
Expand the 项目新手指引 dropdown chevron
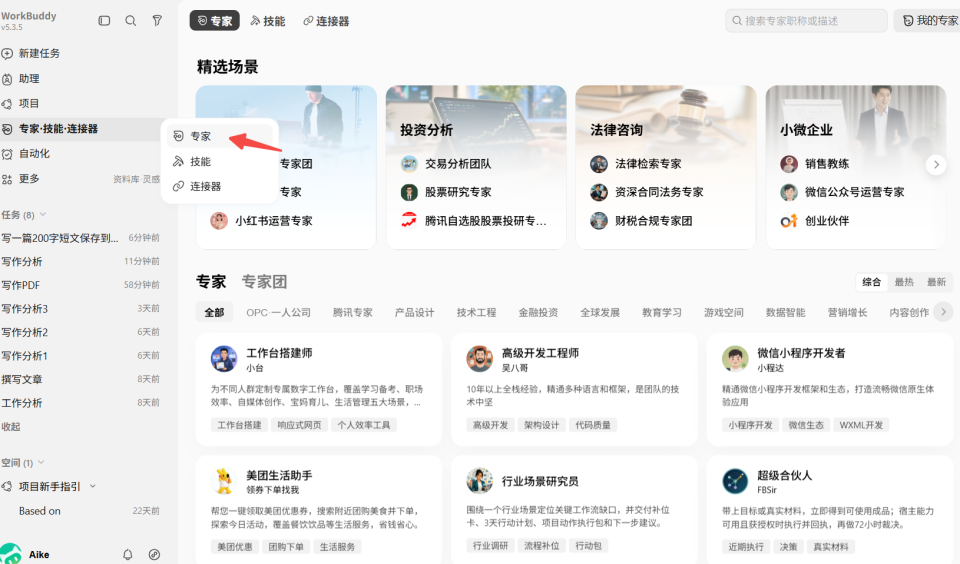[93, 486]
